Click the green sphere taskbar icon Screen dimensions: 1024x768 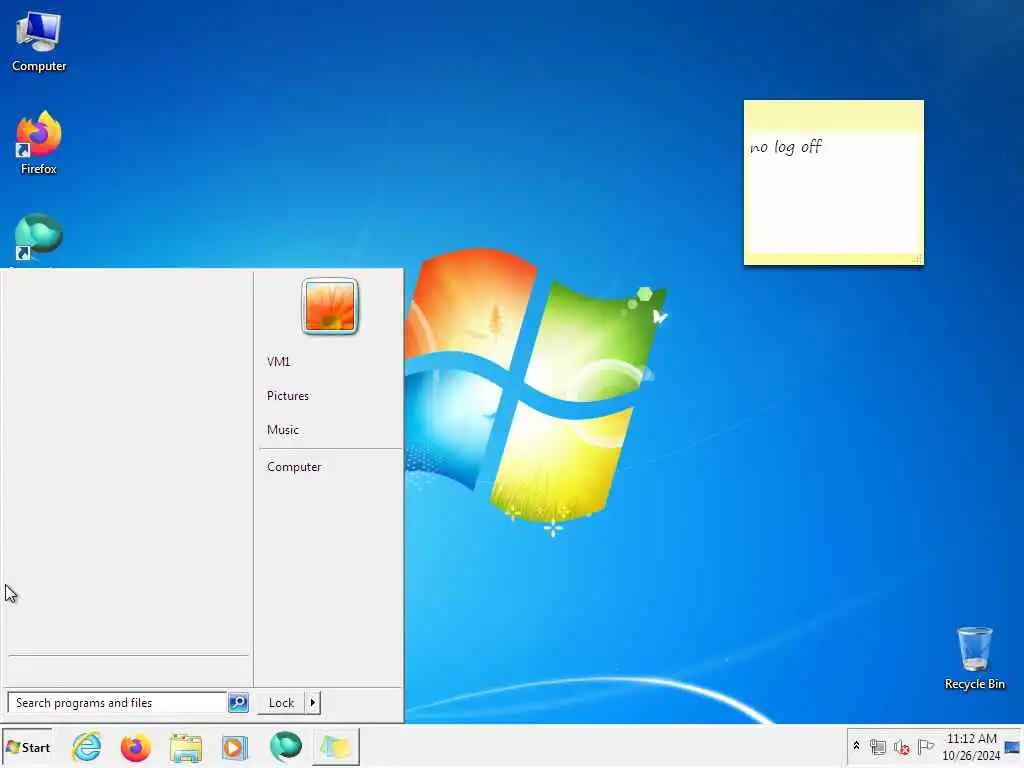coord(285,746)
